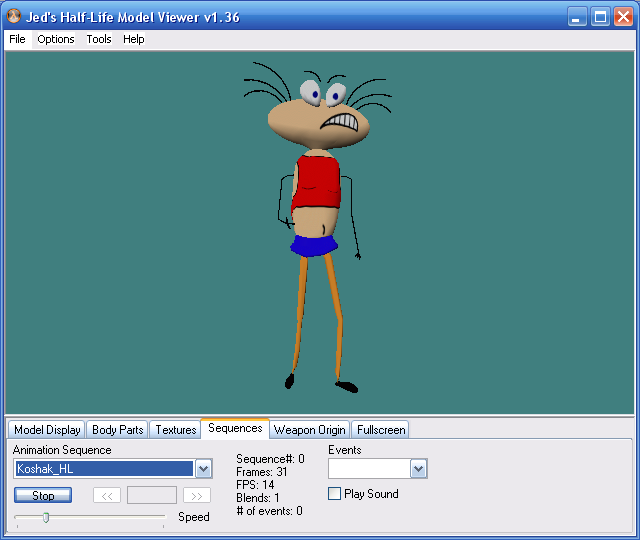Switch to the Model Display tab

tap(47, 430)
